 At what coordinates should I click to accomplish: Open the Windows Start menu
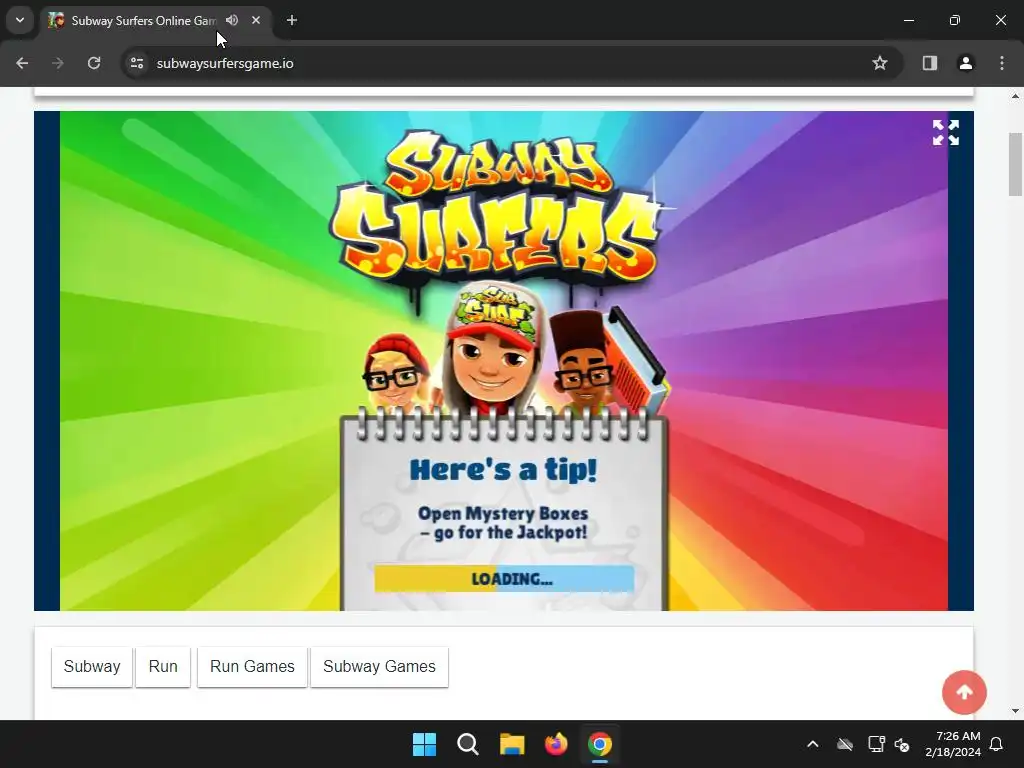(x=424, y=744)
